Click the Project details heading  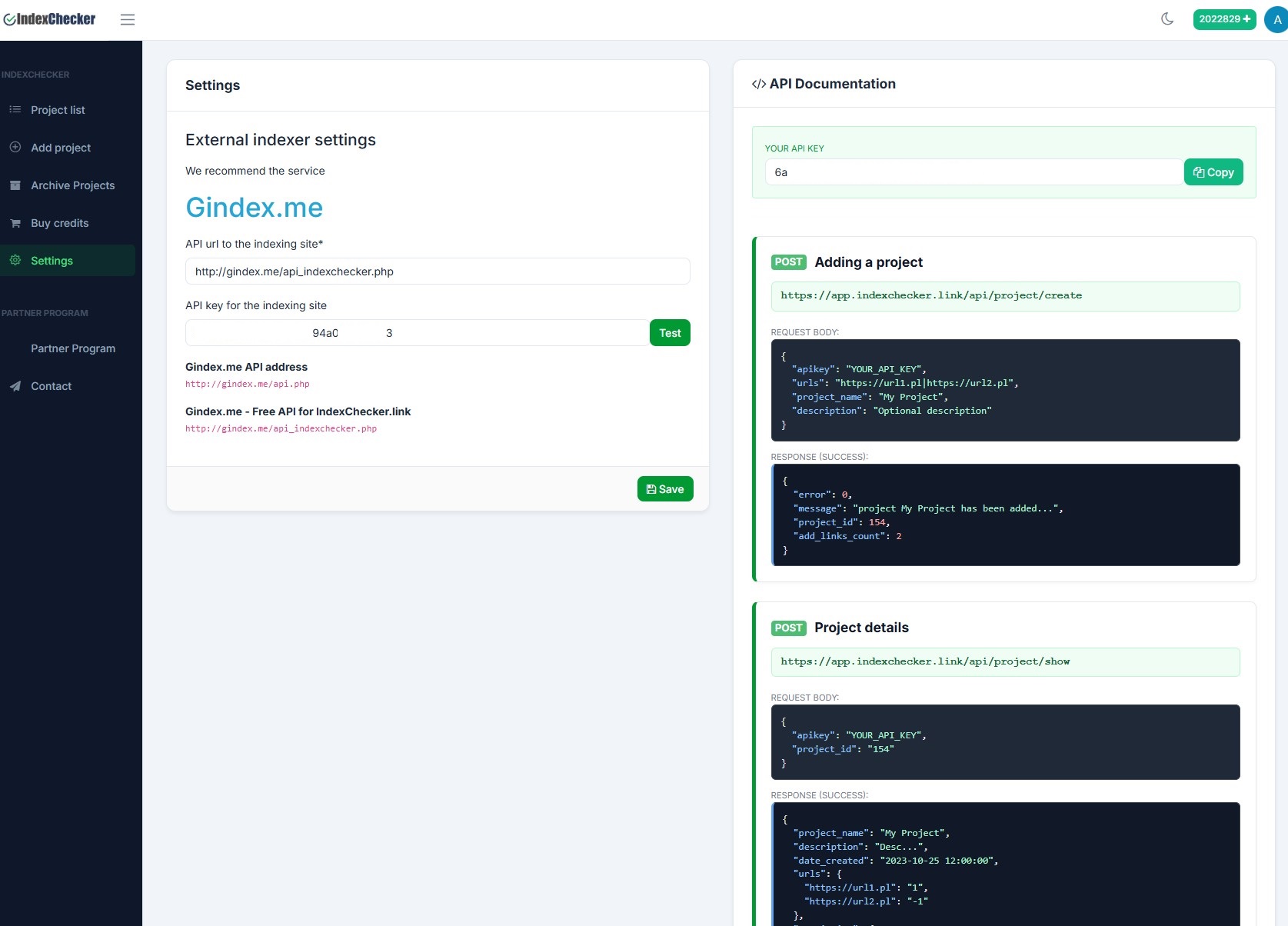pyautogui.click(x=861, y=628)
